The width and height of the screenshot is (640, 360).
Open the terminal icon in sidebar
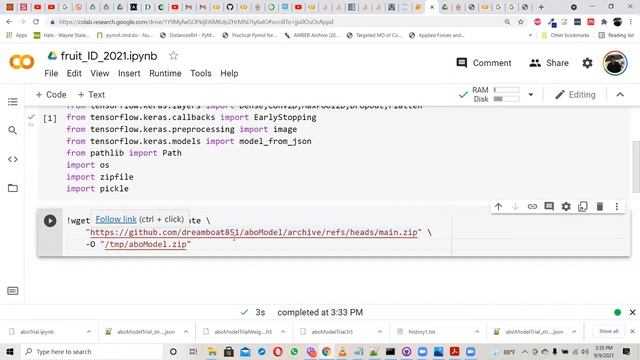(x=13, y=291)
